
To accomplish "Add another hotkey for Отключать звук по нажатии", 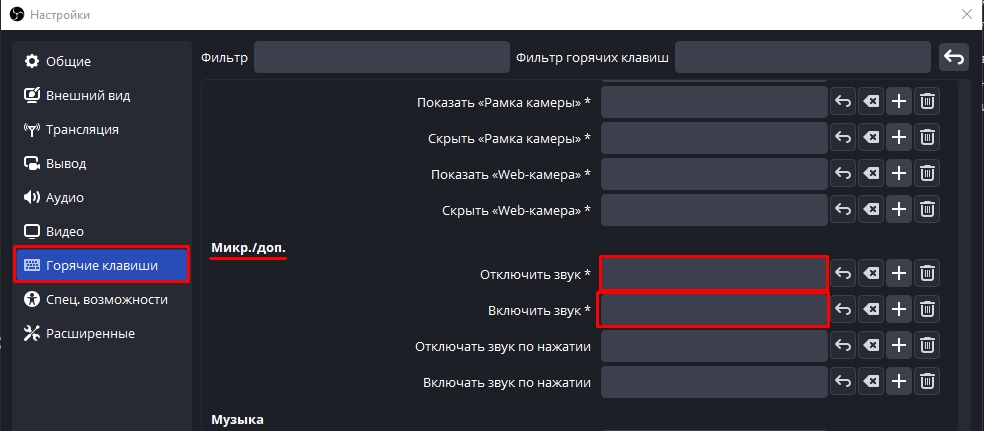I will click(899, 345).
